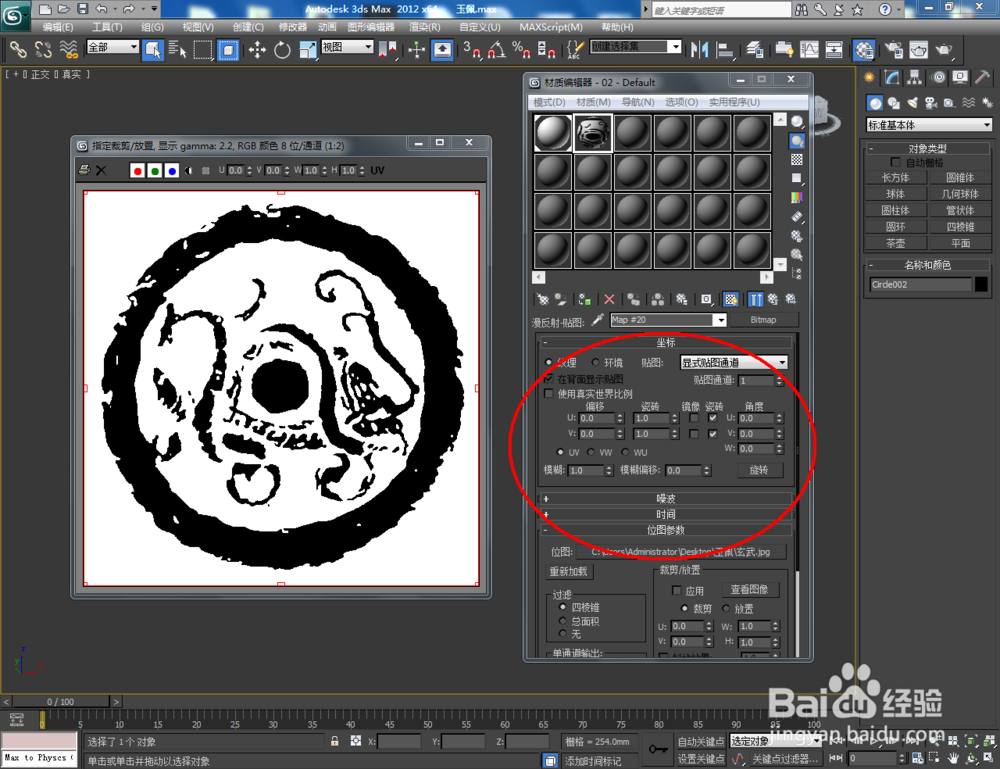Create a 长方体 box primitive
The image size is (1000, 769).
895,178
